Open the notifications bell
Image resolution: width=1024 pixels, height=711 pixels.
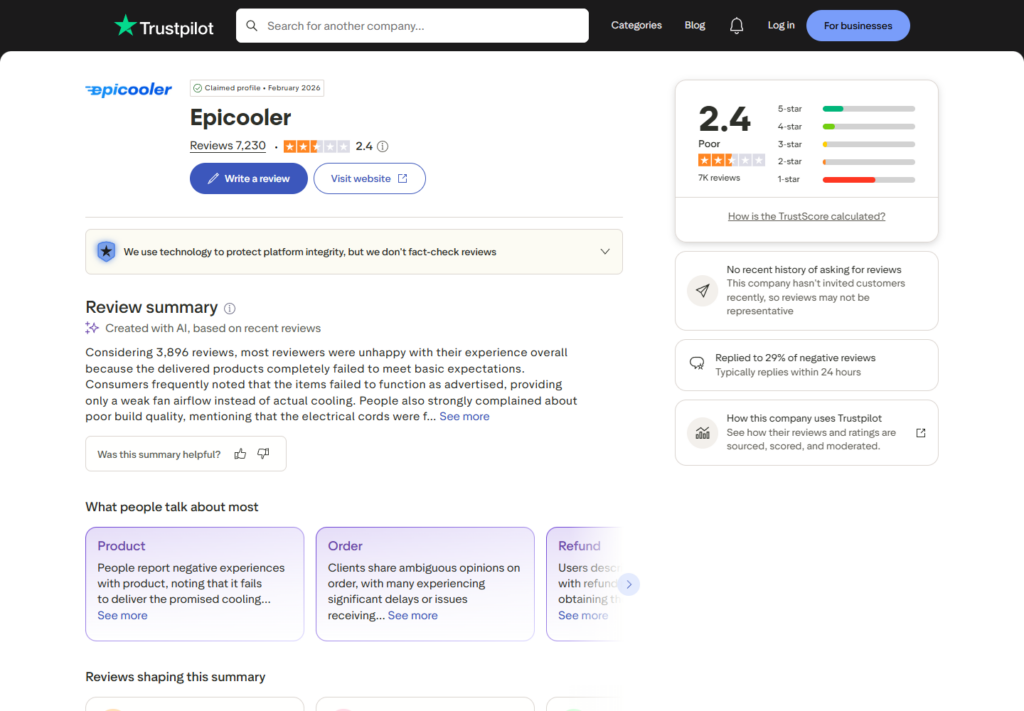(736, 25)
